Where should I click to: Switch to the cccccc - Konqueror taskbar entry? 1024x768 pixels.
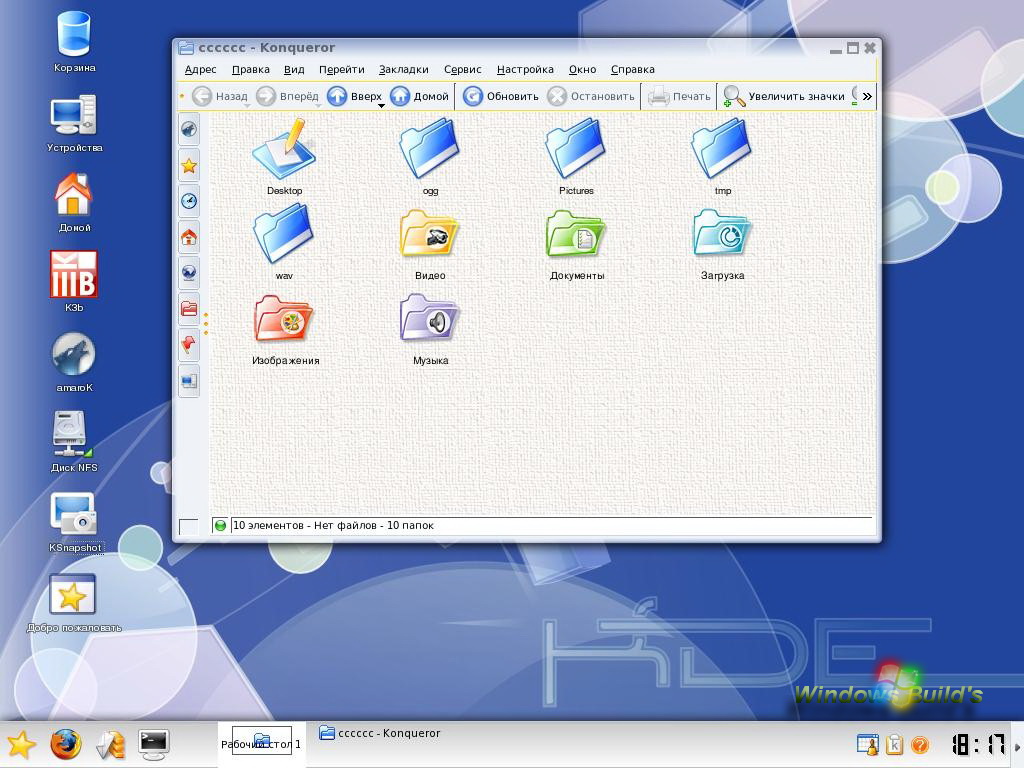379,733
